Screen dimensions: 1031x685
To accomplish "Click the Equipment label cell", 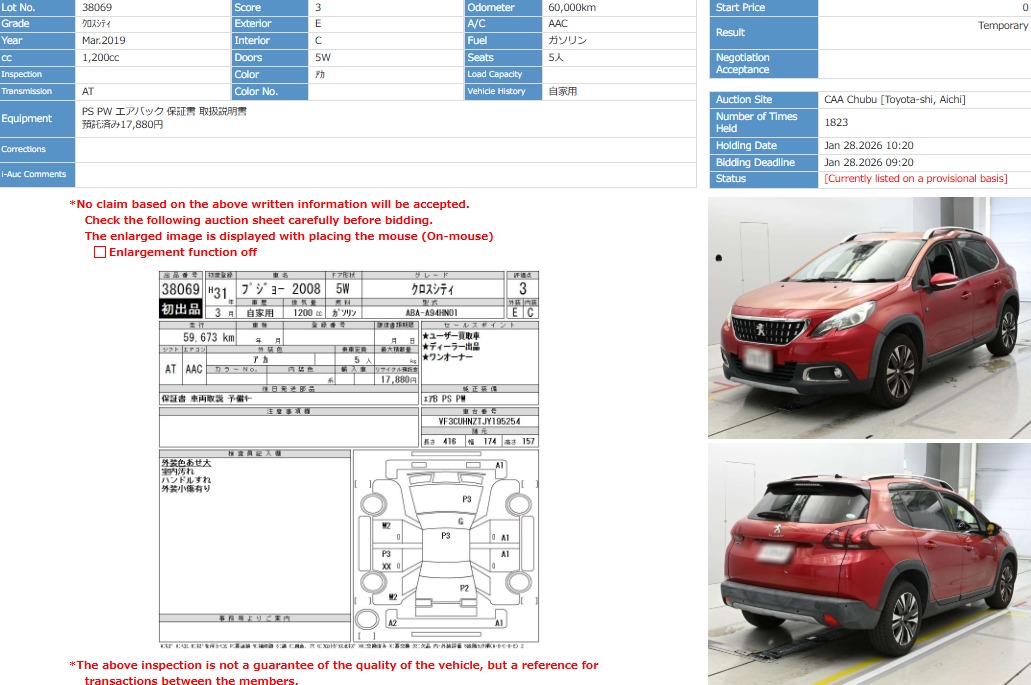I will (x=37, y=119).
